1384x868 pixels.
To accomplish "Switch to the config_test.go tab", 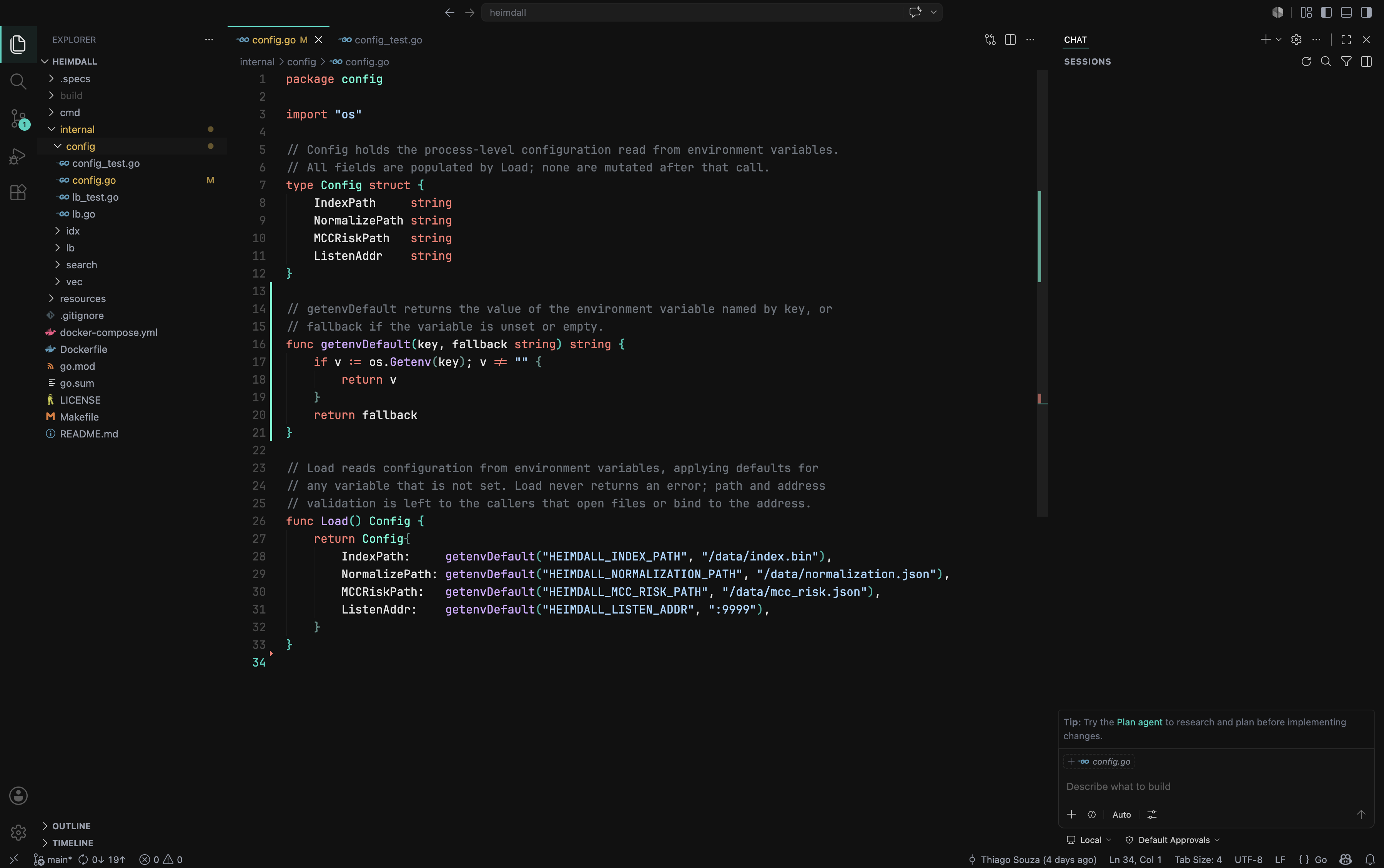I will [x=381, y=40].
